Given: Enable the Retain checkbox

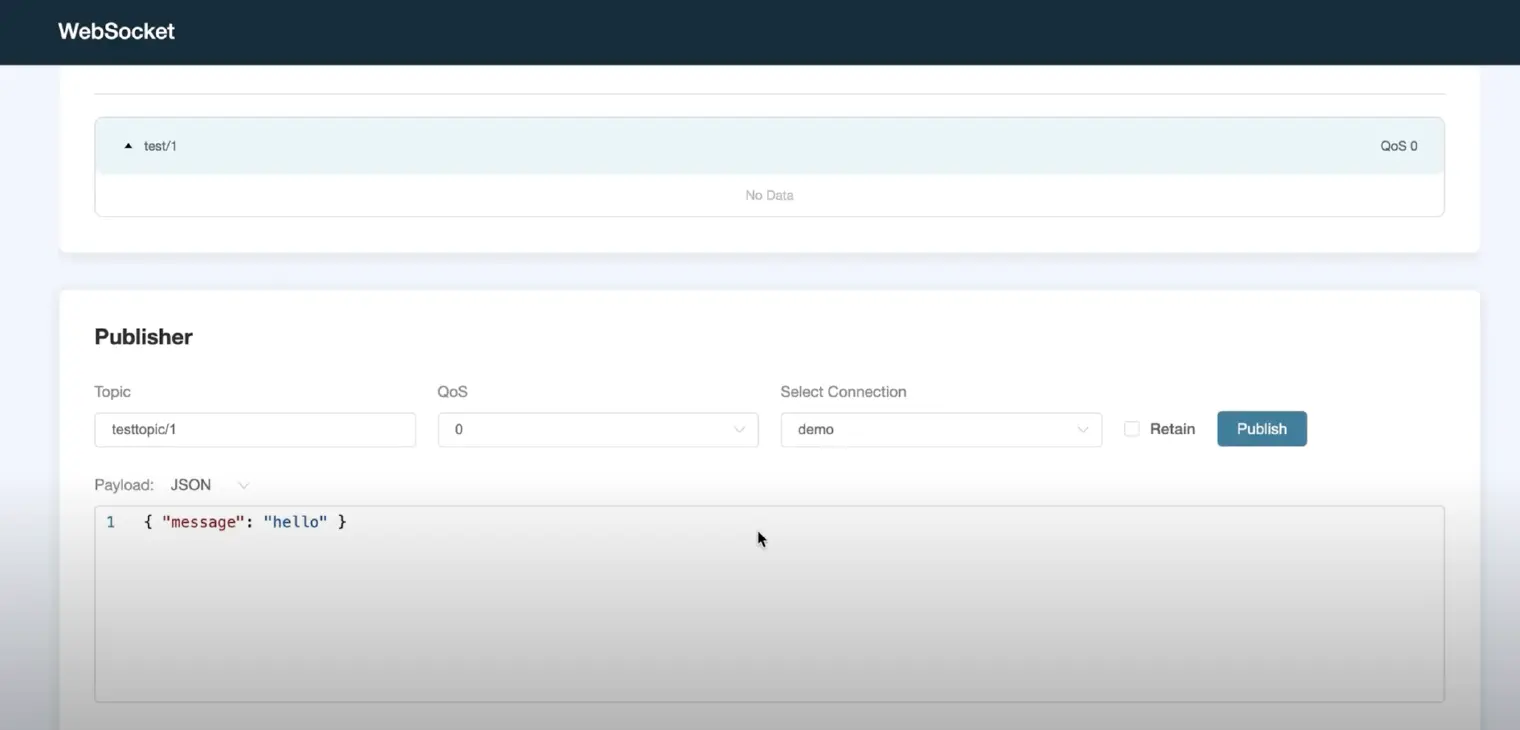Looking at the screenshot, I should coord(1132,429).
